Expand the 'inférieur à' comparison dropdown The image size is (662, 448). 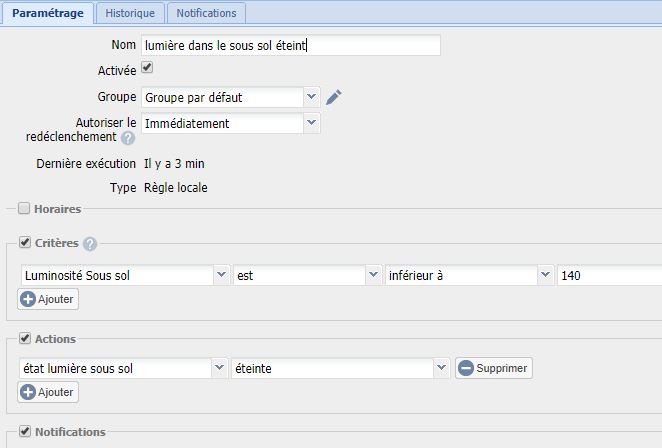(x=469, y=274)
